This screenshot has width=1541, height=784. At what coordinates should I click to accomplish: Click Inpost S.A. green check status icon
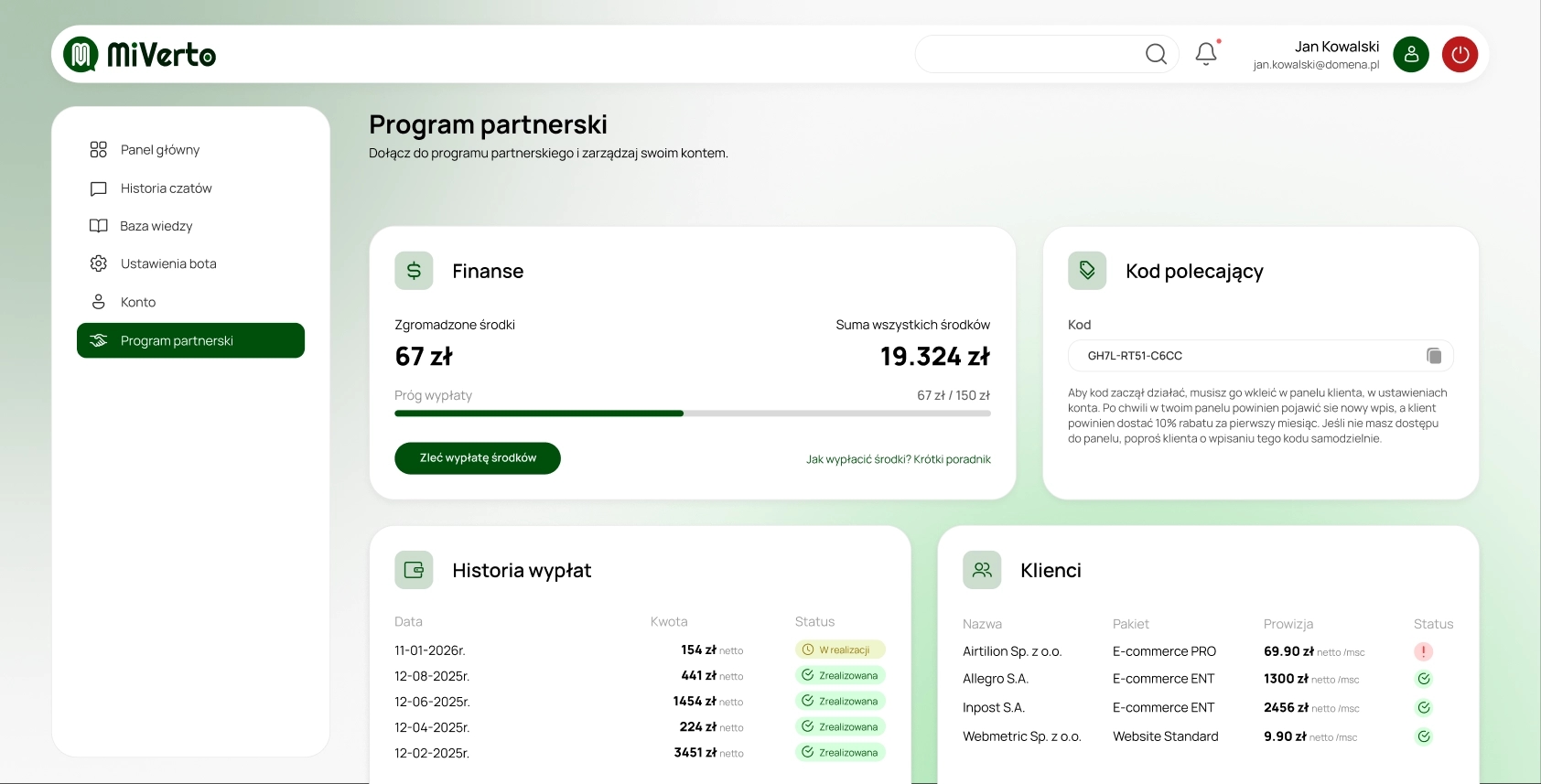pyautogui.click(x=1424, y=707)
